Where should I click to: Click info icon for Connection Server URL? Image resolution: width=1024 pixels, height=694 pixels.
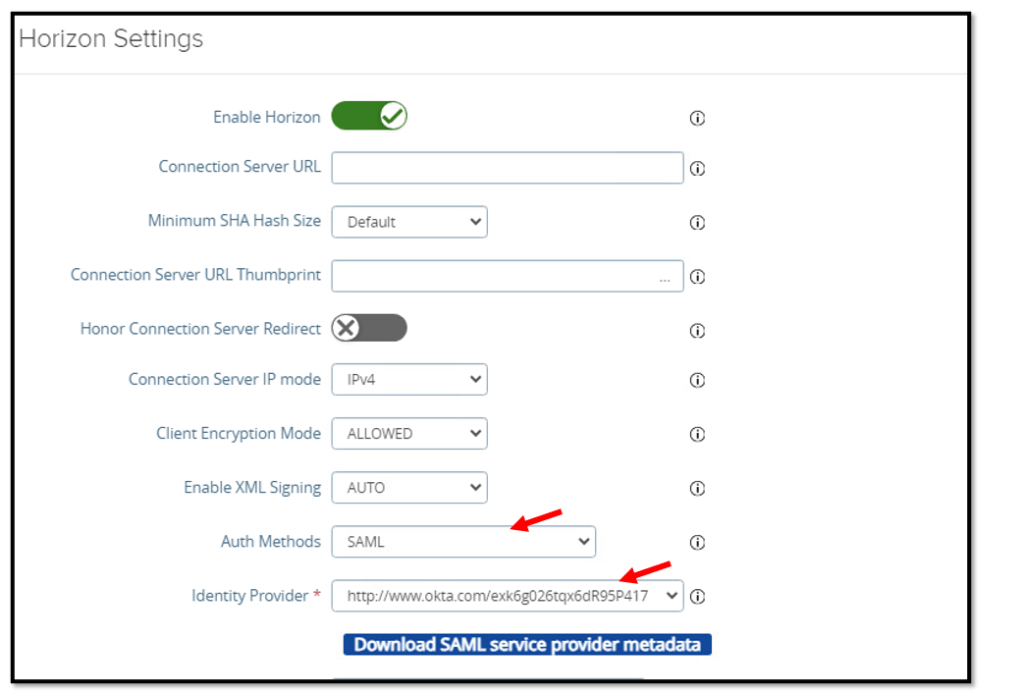pos(698,169)
